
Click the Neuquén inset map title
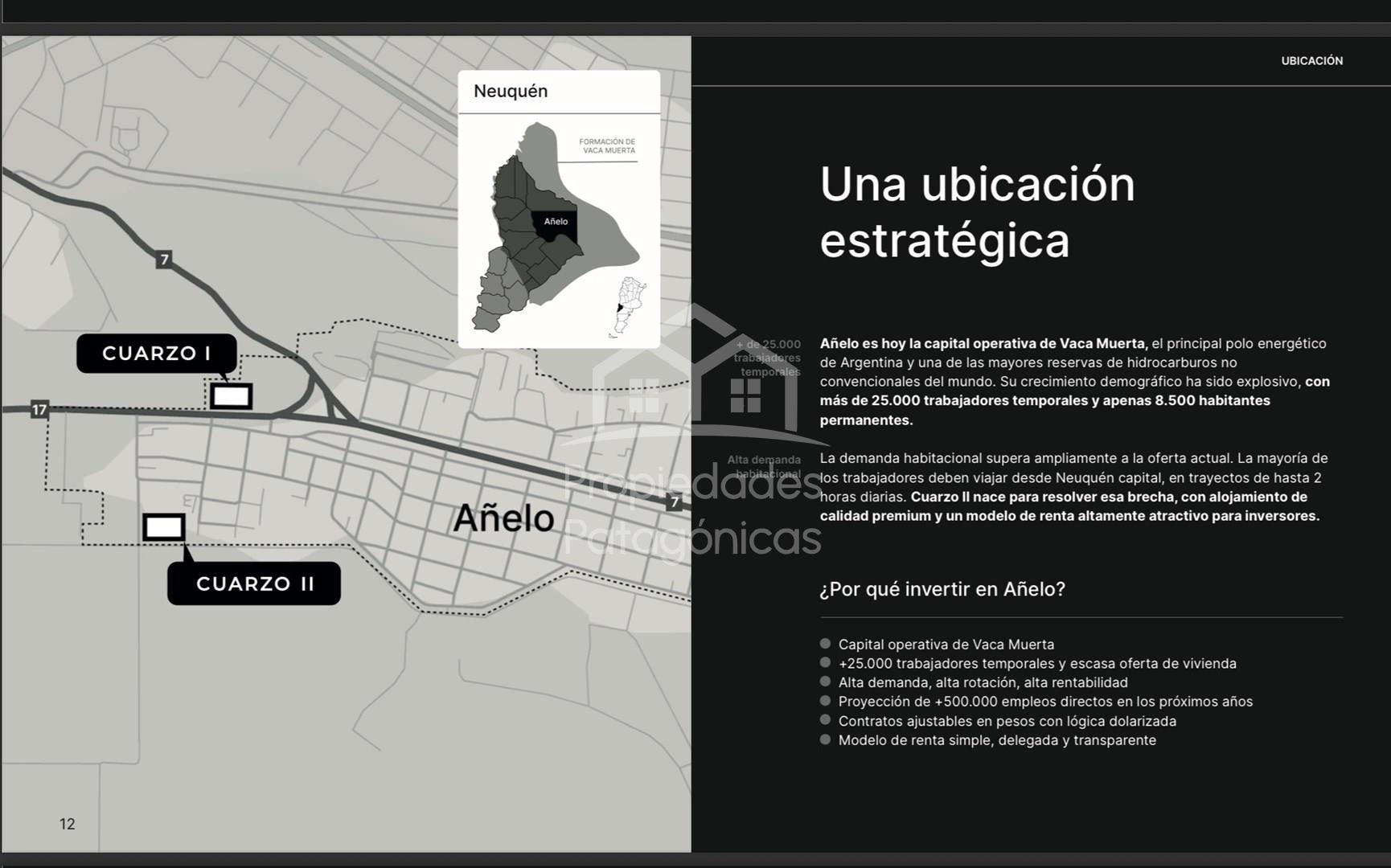tap(511, 92)
